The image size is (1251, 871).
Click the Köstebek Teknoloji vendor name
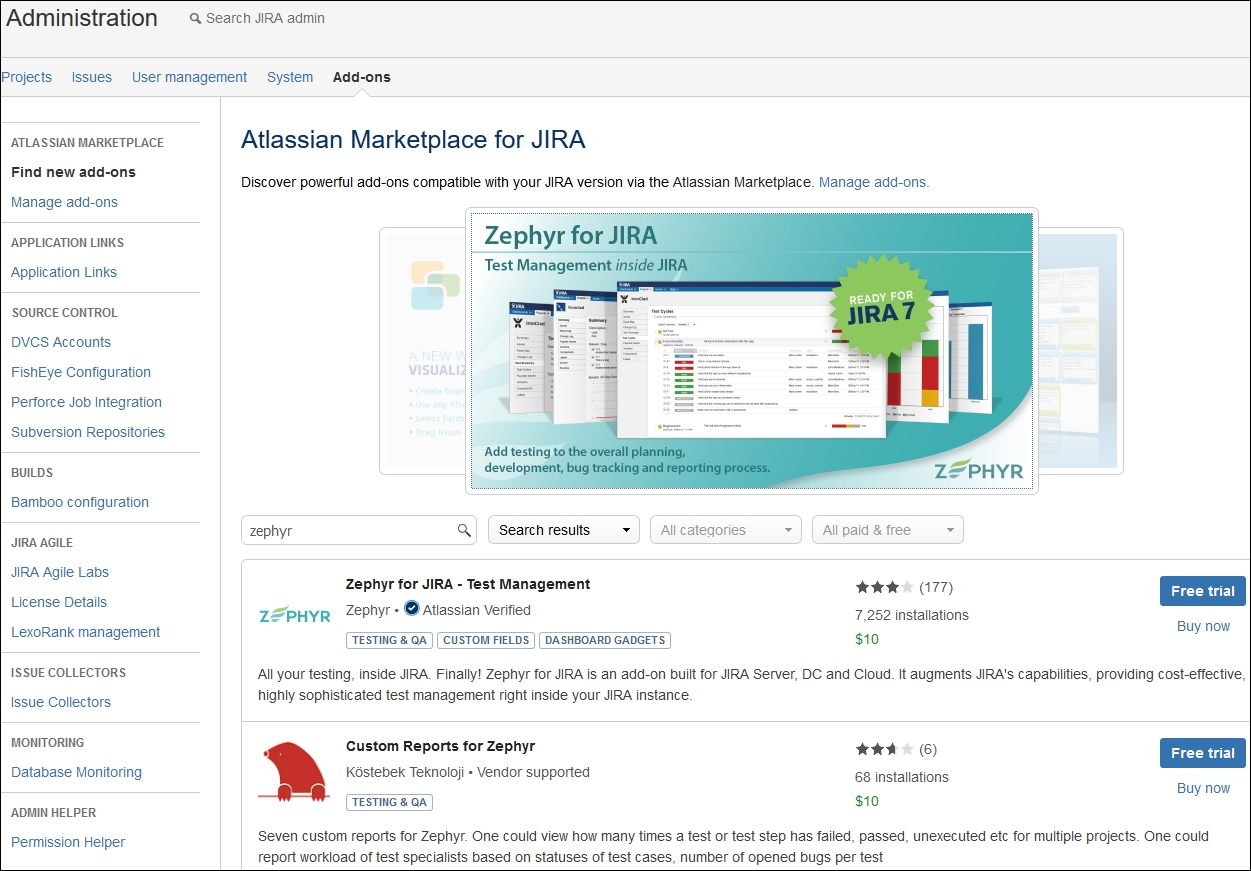click(x=407, y=772)
